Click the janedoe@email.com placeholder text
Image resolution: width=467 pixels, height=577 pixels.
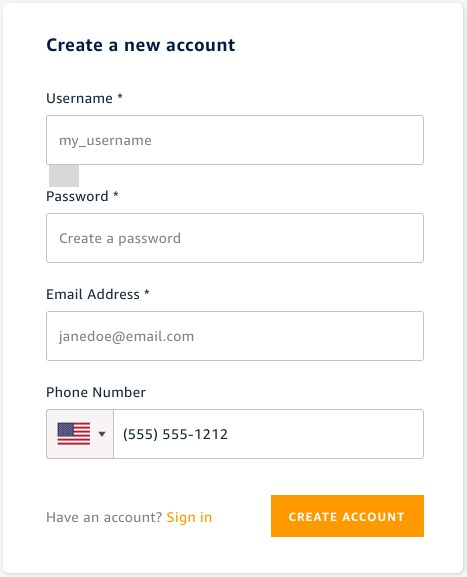(127, 337)
